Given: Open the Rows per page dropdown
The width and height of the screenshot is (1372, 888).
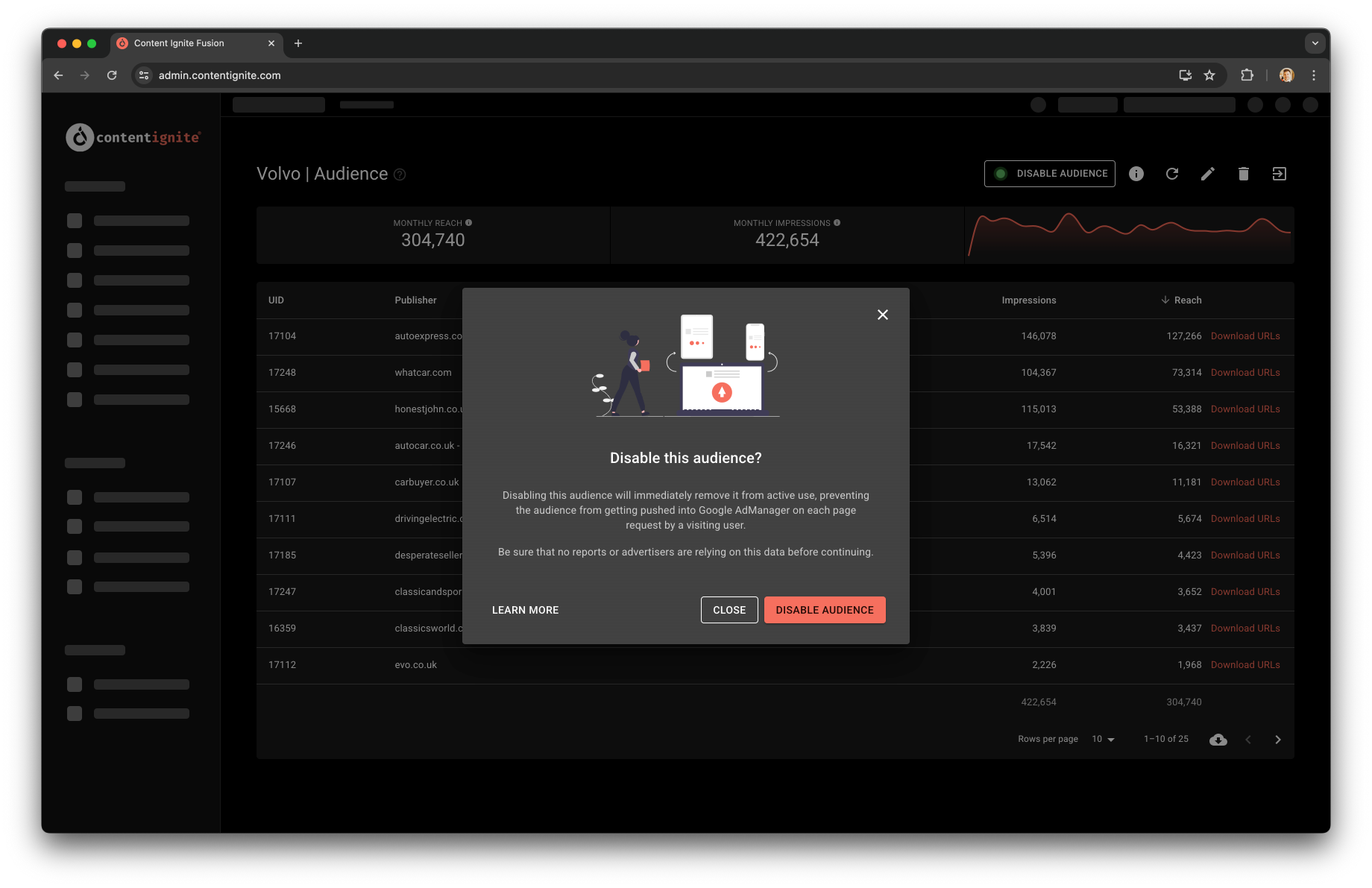Looking at the screenshot, I should (1103, 740).
